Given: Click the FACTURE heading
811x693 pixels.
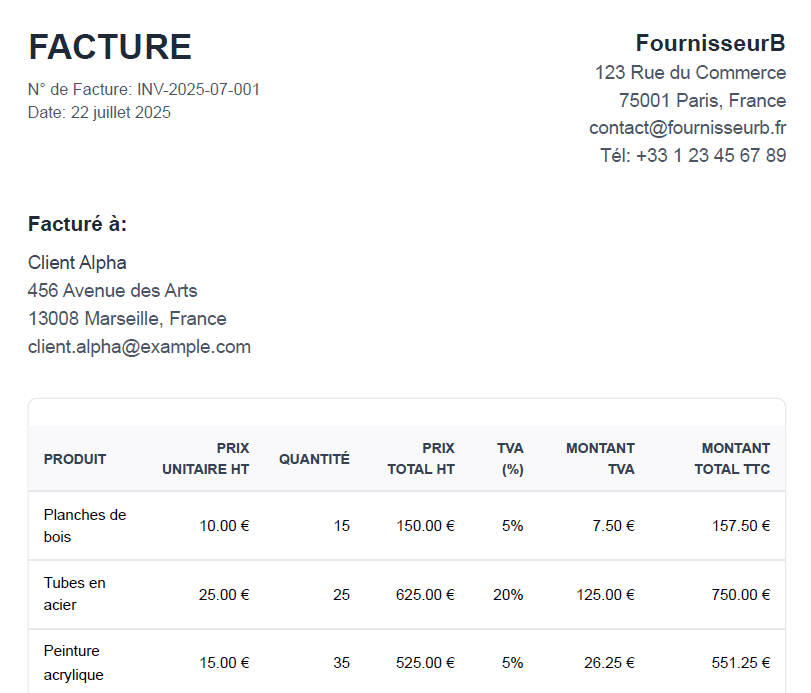Looking at the screenshot, I should tap(110, 47).
